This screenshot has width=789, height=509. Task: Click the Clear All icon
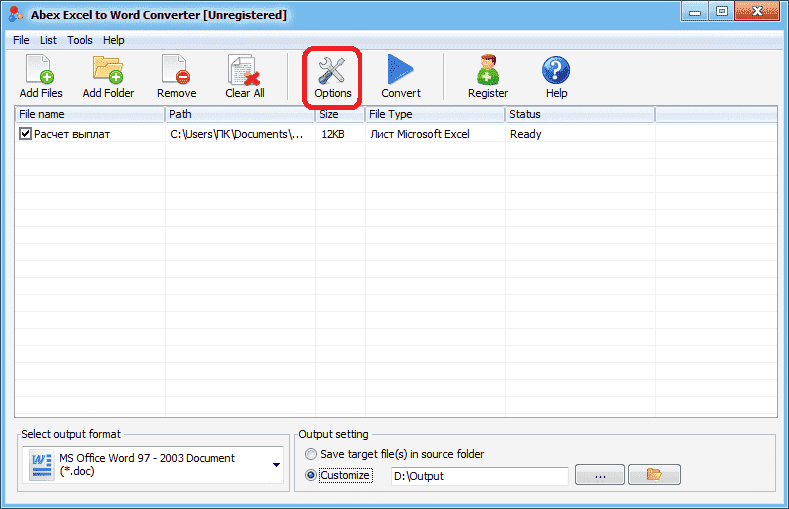(245, 69)
